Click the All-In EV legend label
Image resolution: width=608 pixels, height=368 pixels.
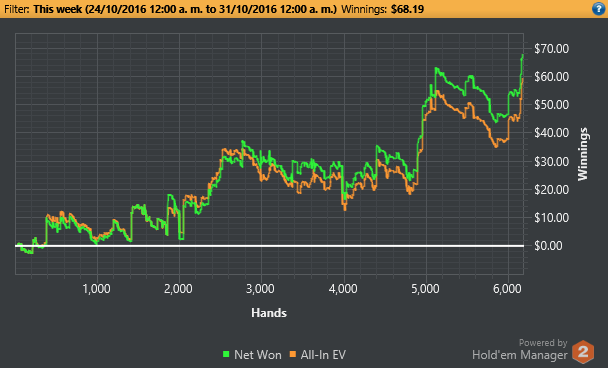tap(323, 355)
